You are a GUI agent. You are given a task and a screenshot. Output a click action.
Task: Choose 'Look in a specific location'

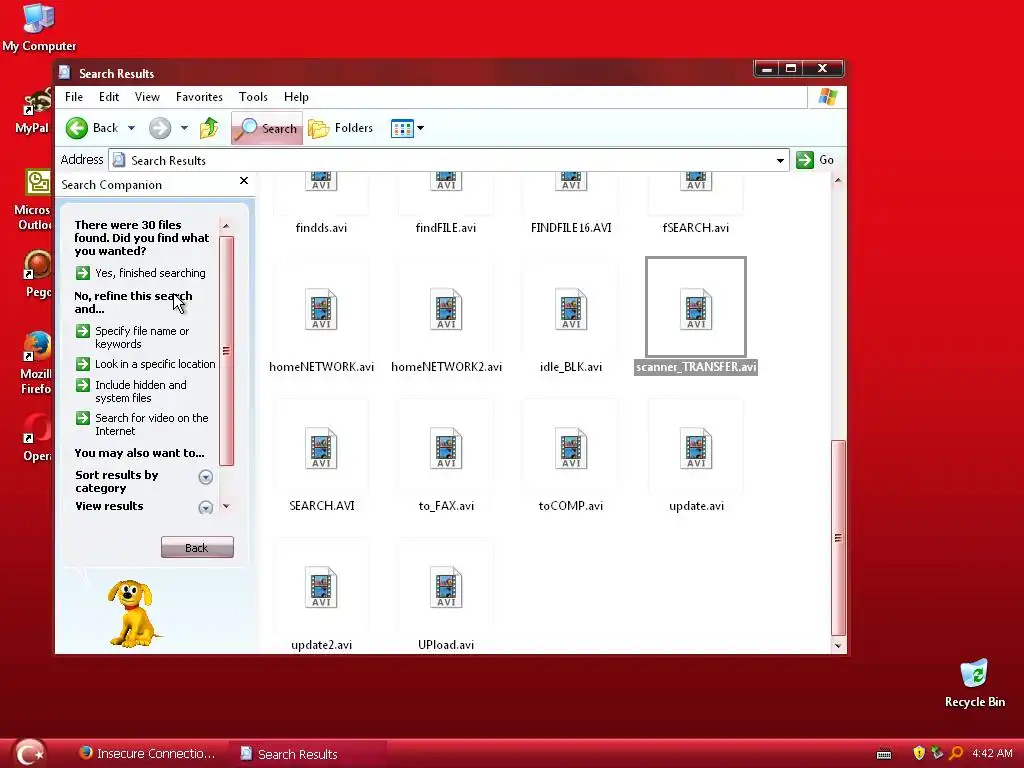146,364
